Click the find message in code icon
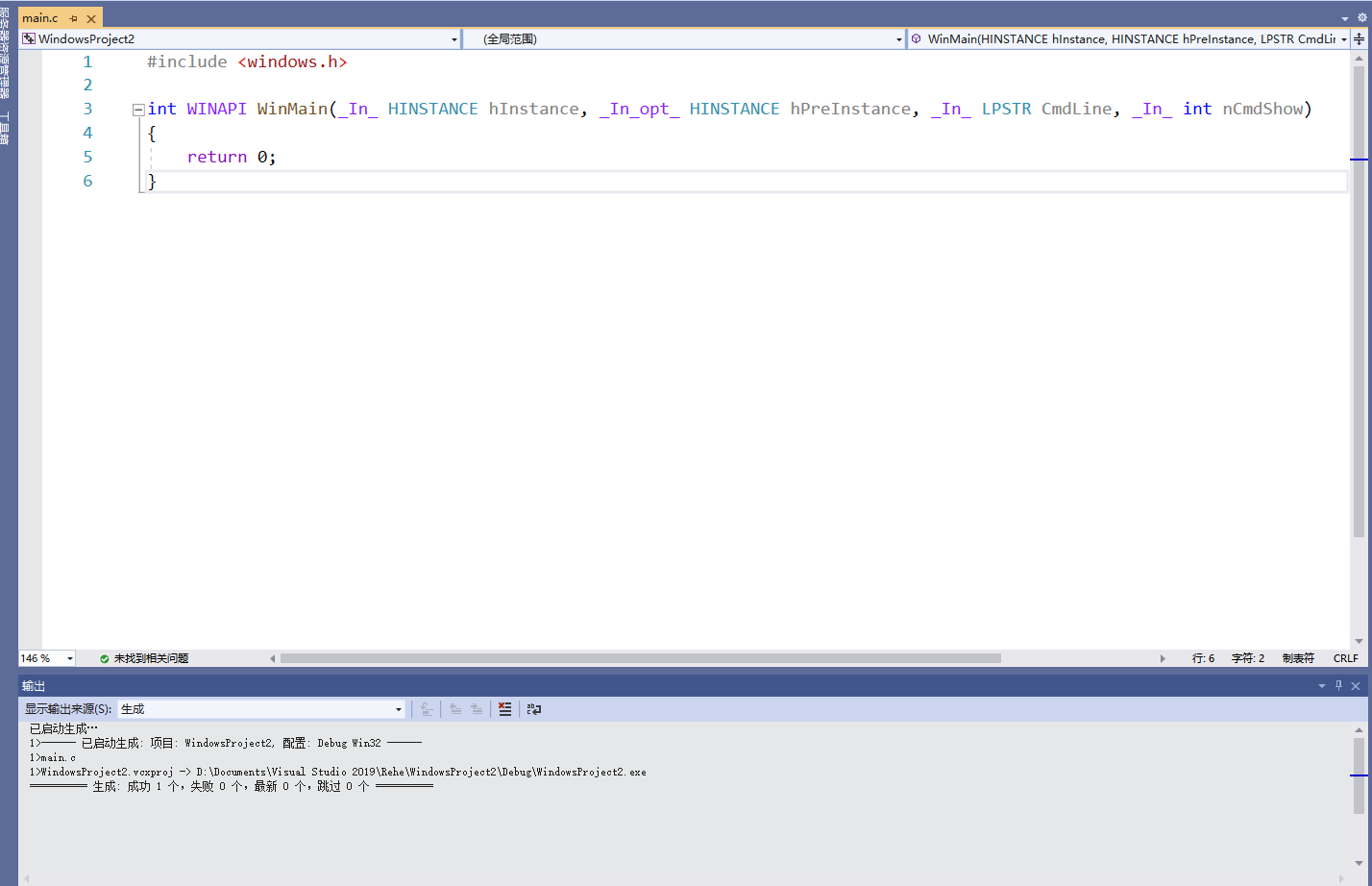 427,709
